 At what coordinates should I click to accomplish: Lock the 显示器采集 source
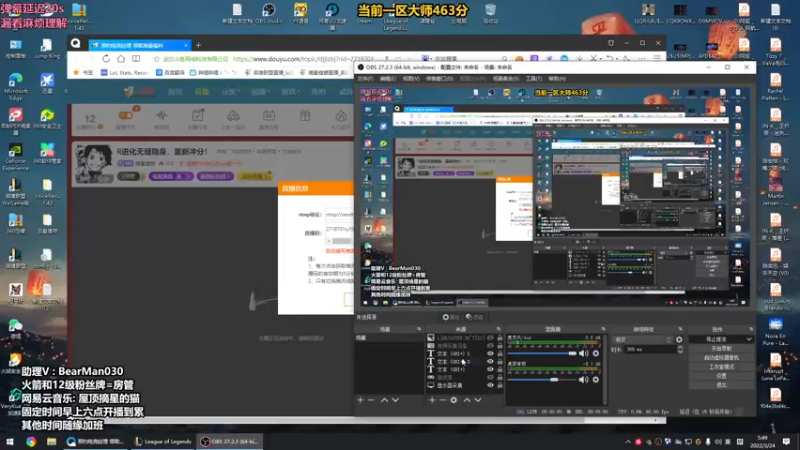click(500, 385)
